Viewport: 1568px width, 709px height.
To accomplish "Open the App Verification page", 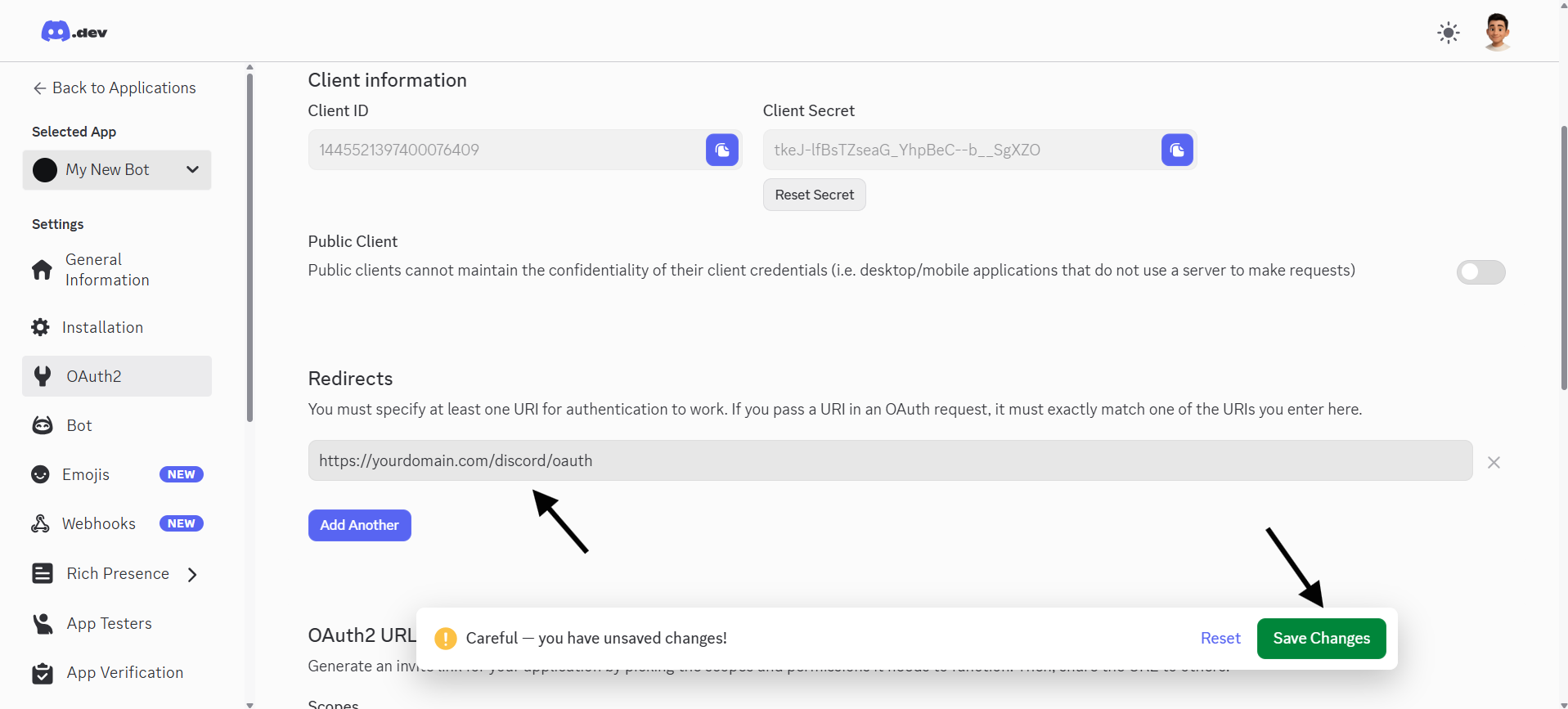I will [x=125, y=672].
